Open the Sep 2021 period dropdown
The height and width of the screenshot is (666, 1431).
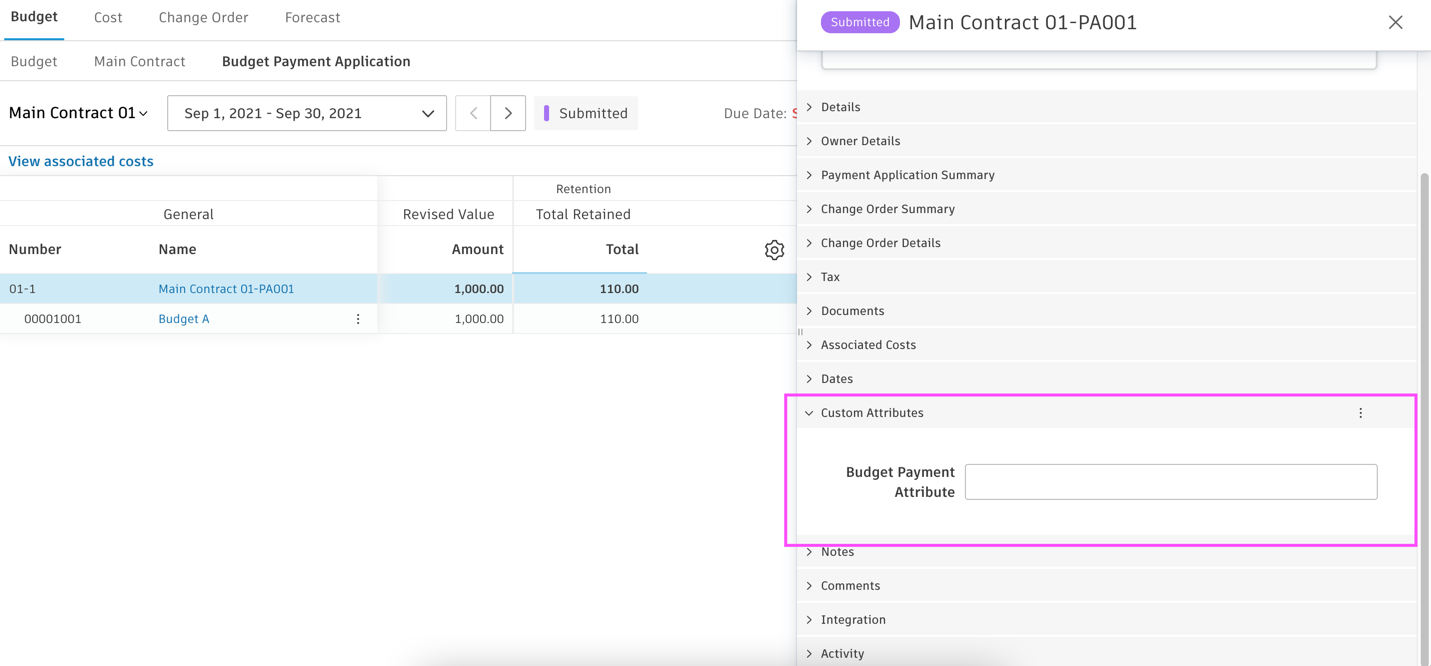306,113
